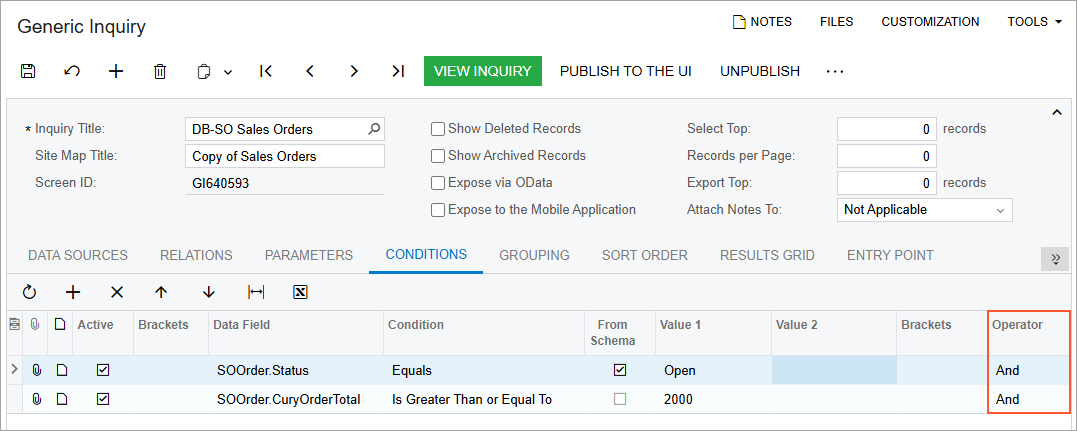The image size is (1077, 431).
Task: Open the Attach Notes To dropdown
Action: (924, 210)
